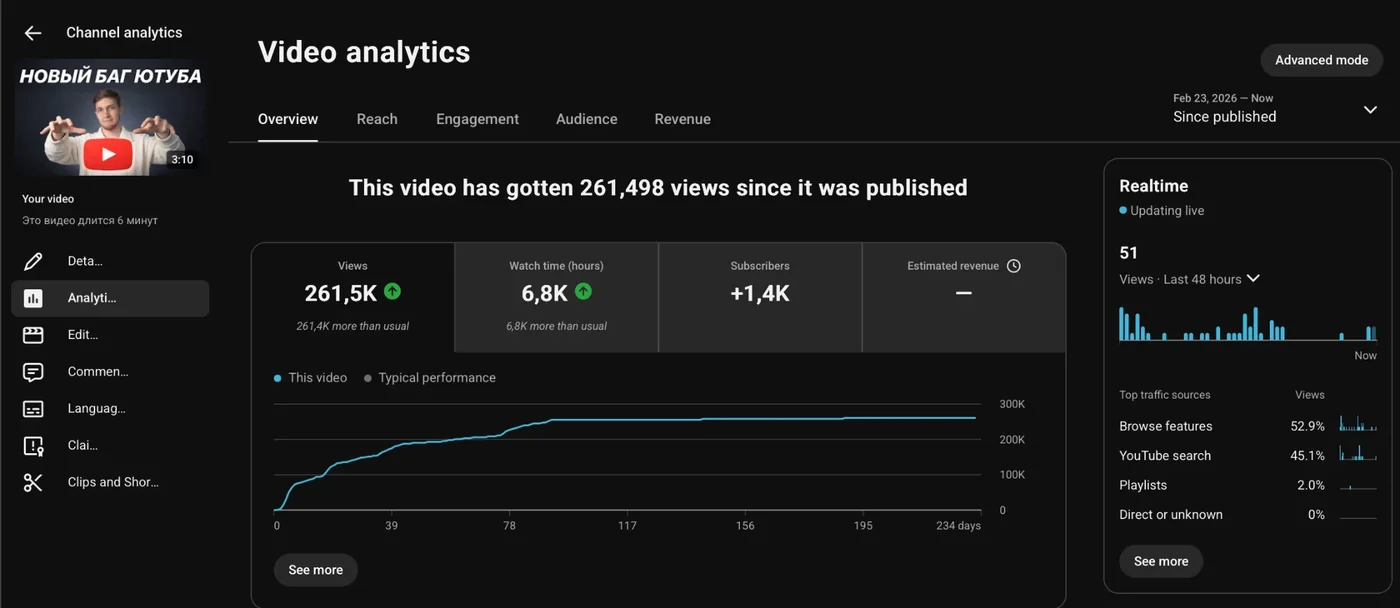Click the Playlists mini sparkline
The width and height of the screenshot is (1400, 608).
click(1358, 485)
